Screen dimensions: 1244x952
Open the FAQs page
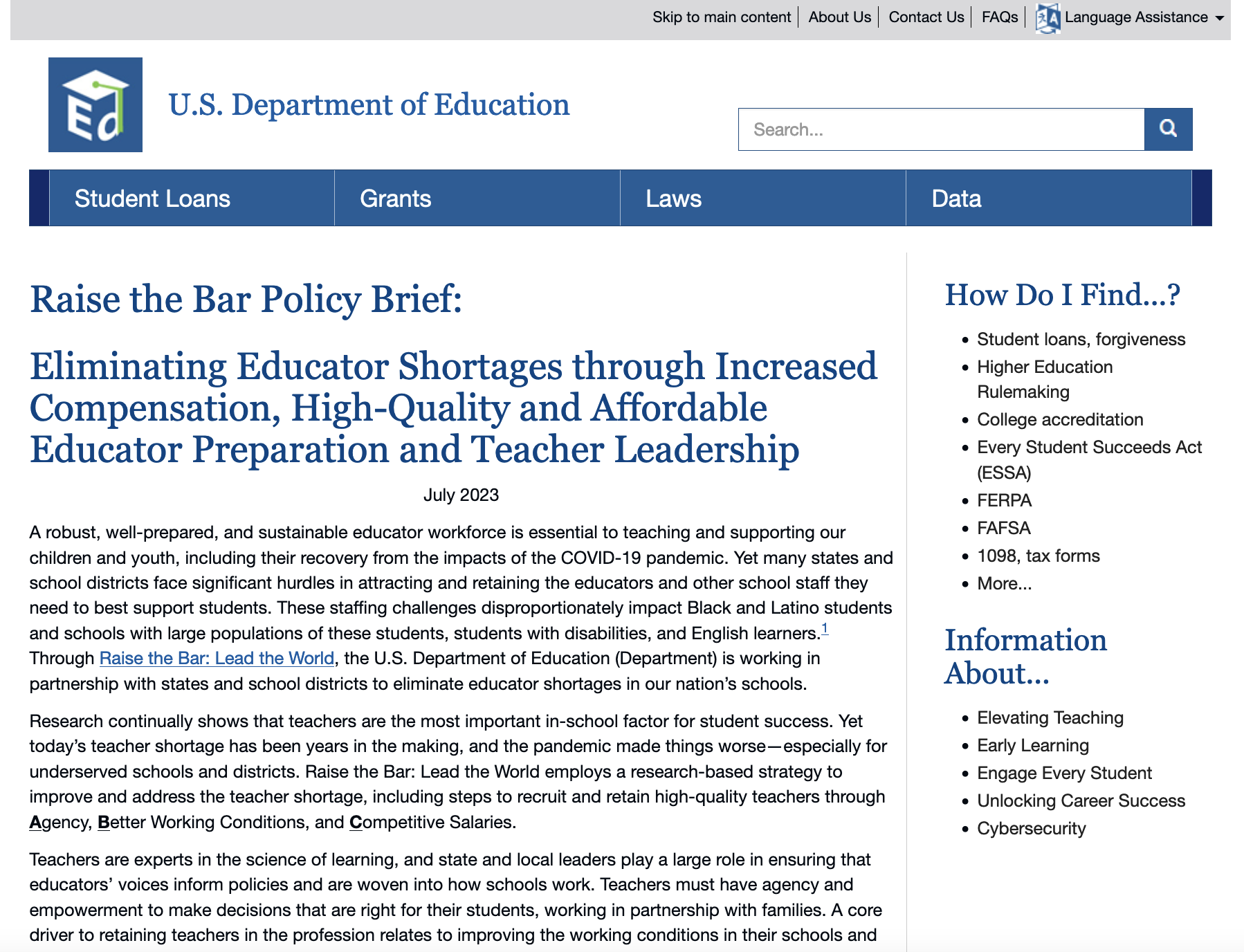(x=1000, y=17)
